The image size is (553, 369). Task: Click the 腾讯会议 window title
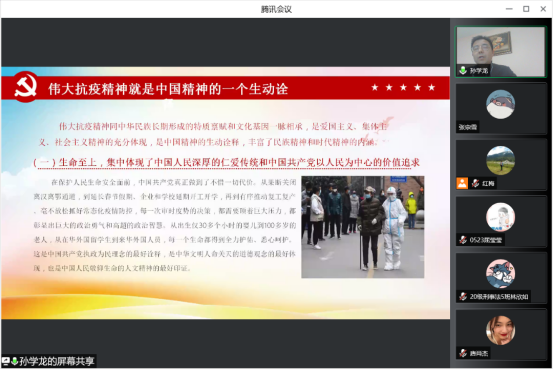pos(276,9)
